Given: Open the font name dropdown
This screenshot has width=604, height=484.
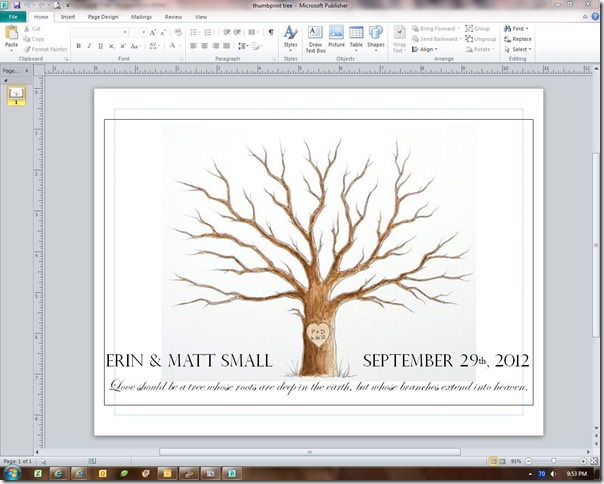Looking at the screenshot, I should 125,32.
